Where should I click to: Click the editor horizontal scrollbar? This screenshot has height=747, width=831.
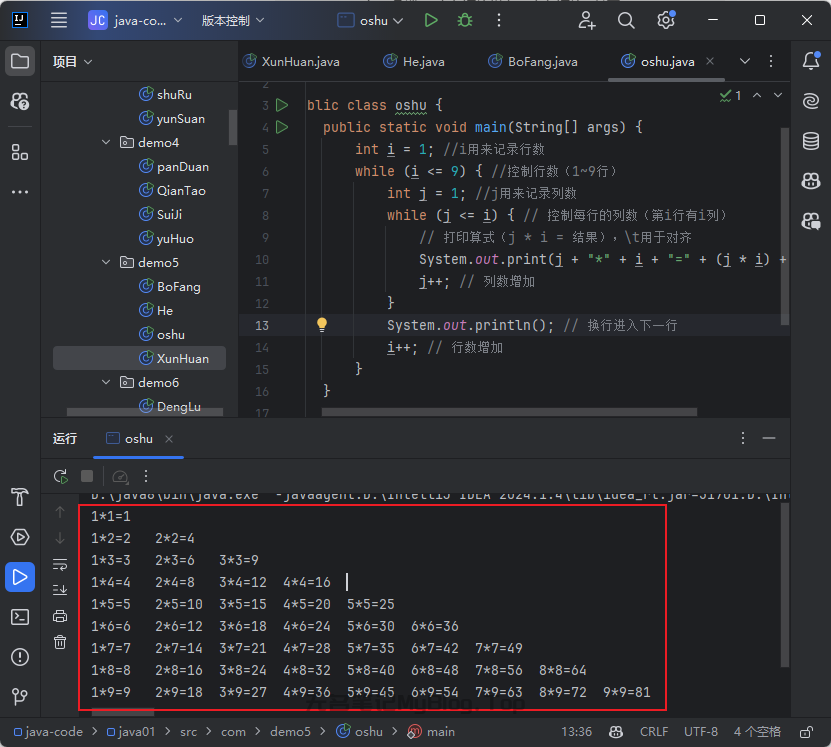509,412
